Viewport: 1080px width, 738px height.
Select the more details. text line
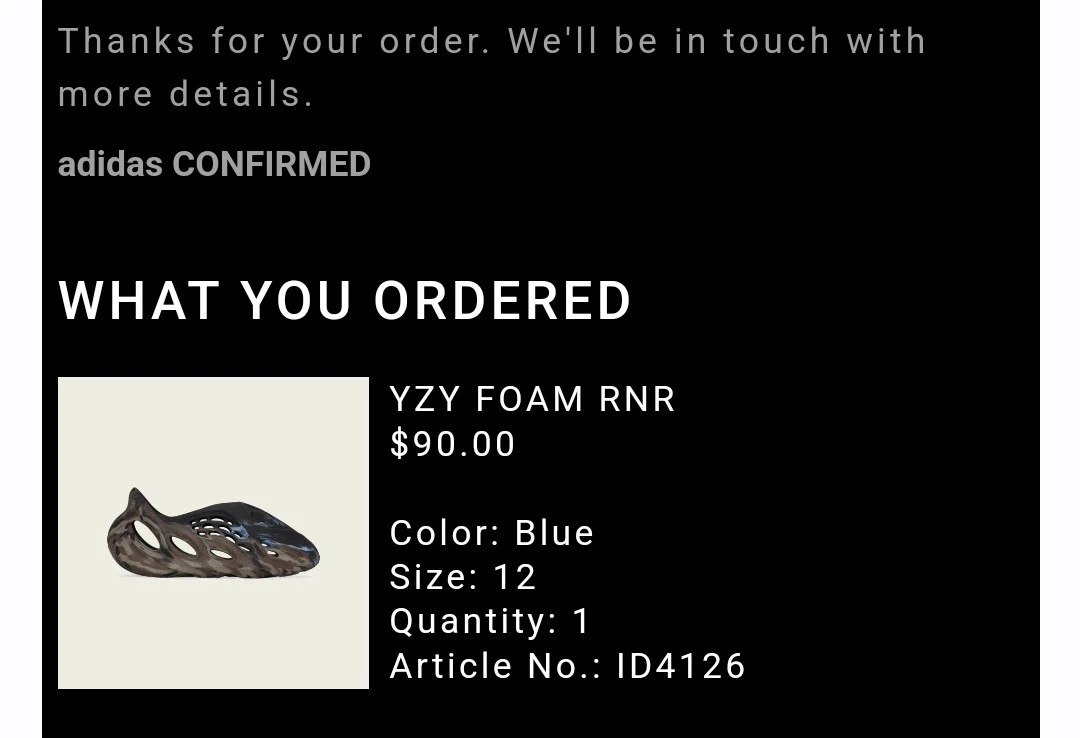[185, 94]
